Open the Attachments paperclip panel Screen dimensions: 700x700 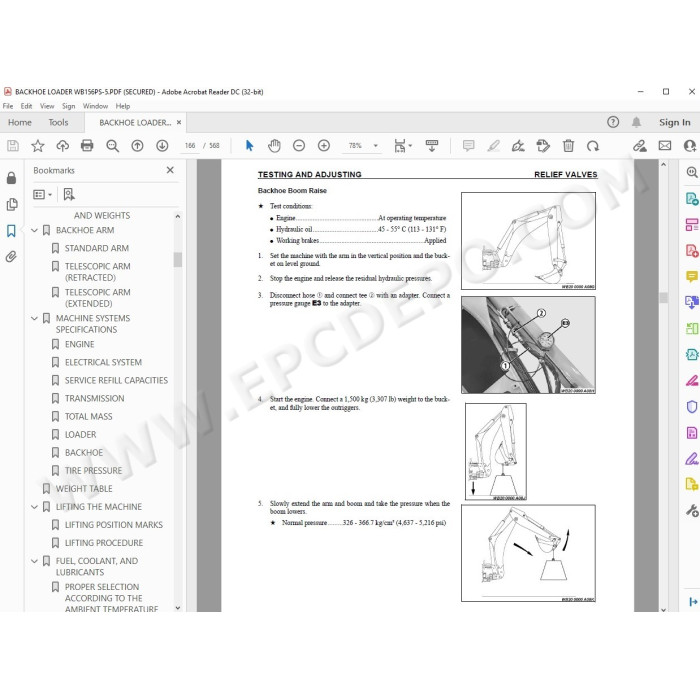(x=11, y=257)
